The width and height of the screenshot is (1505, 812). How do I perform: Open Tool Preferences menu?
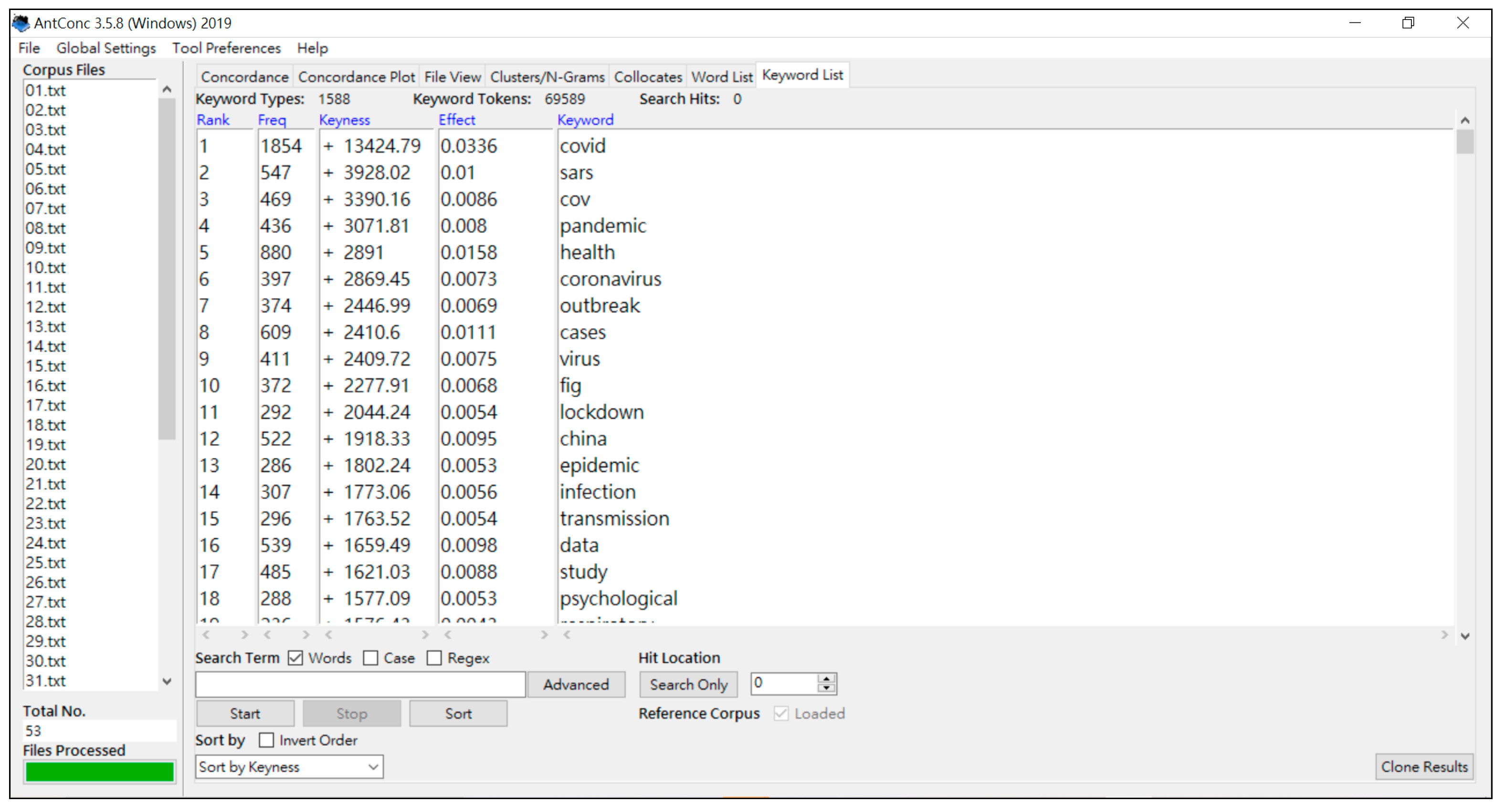point(226,48)
